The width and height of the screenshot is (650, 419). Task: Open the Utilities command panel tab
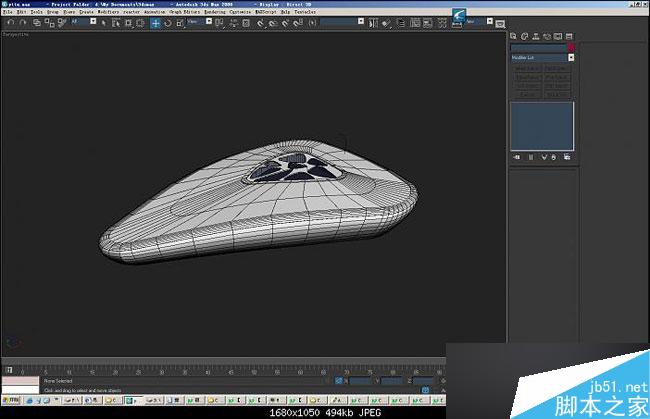(570, 36)
